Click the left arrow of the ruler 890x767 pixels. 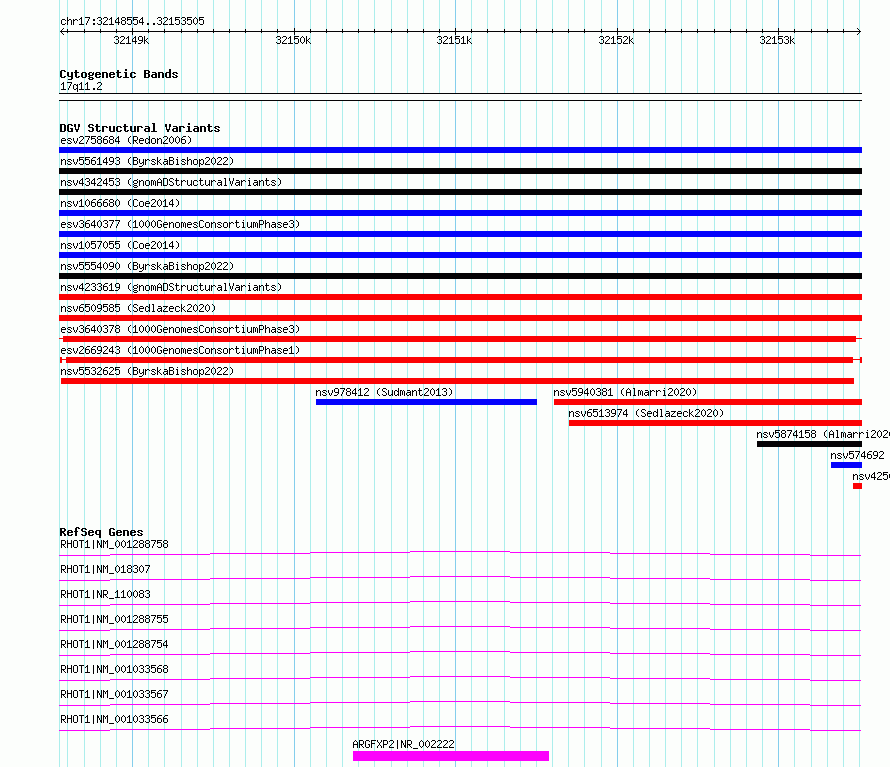pos(62,31)
